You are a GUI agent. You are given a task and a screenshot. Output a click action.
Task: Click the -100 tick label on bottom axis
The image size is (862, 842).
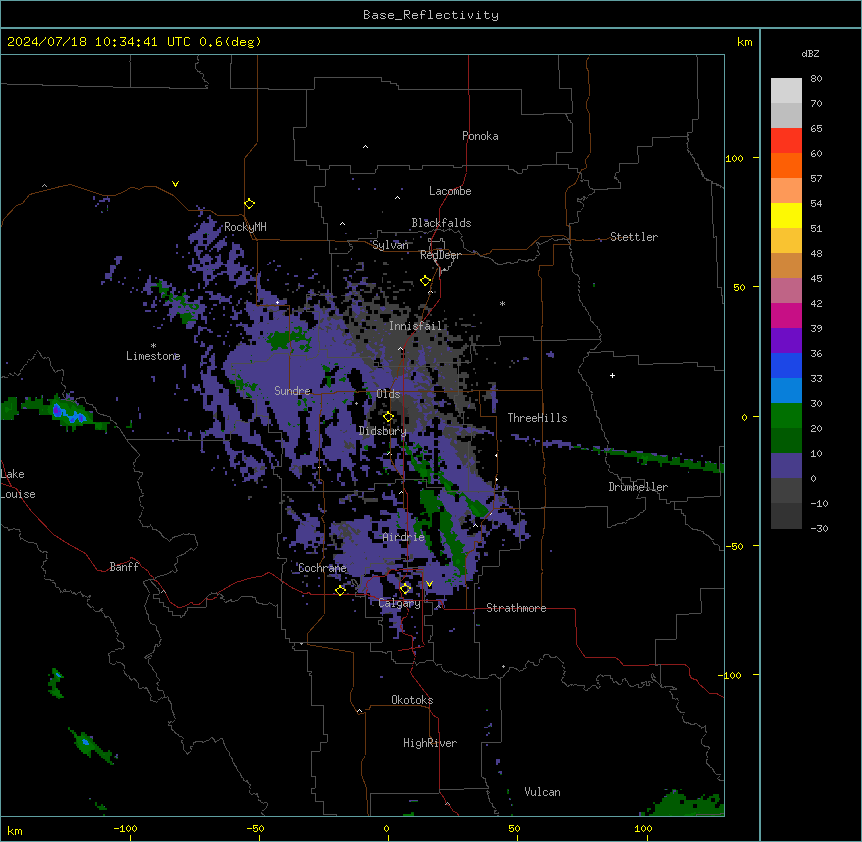125,829
